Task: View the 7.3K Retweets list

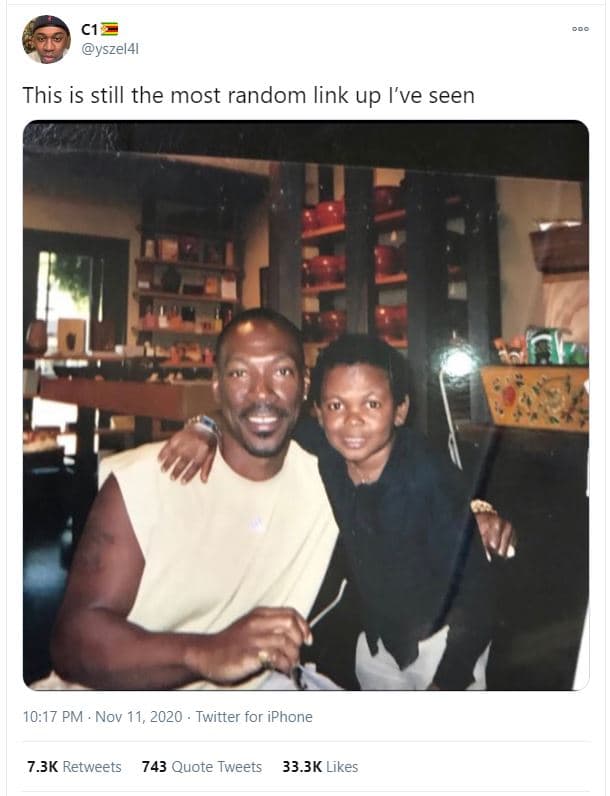Action: point(74,767)
